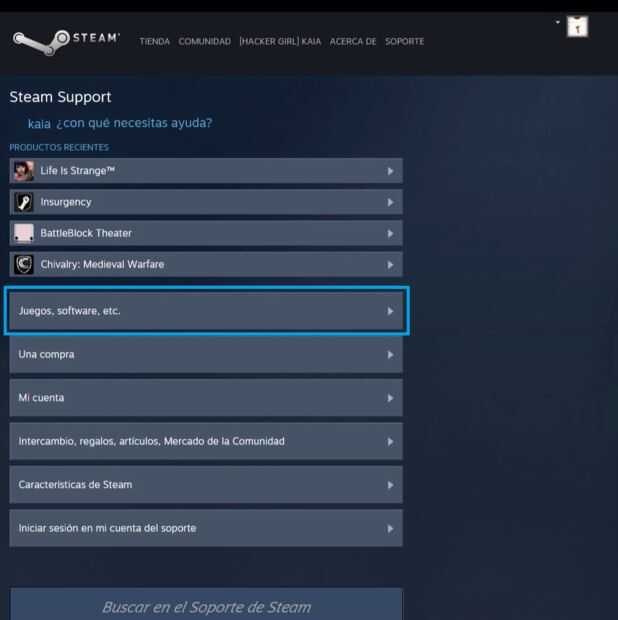Expand the Insurgency row arrow
Image resolution: width=618 pixels, height=620 pixels.
tap(390, 202)
